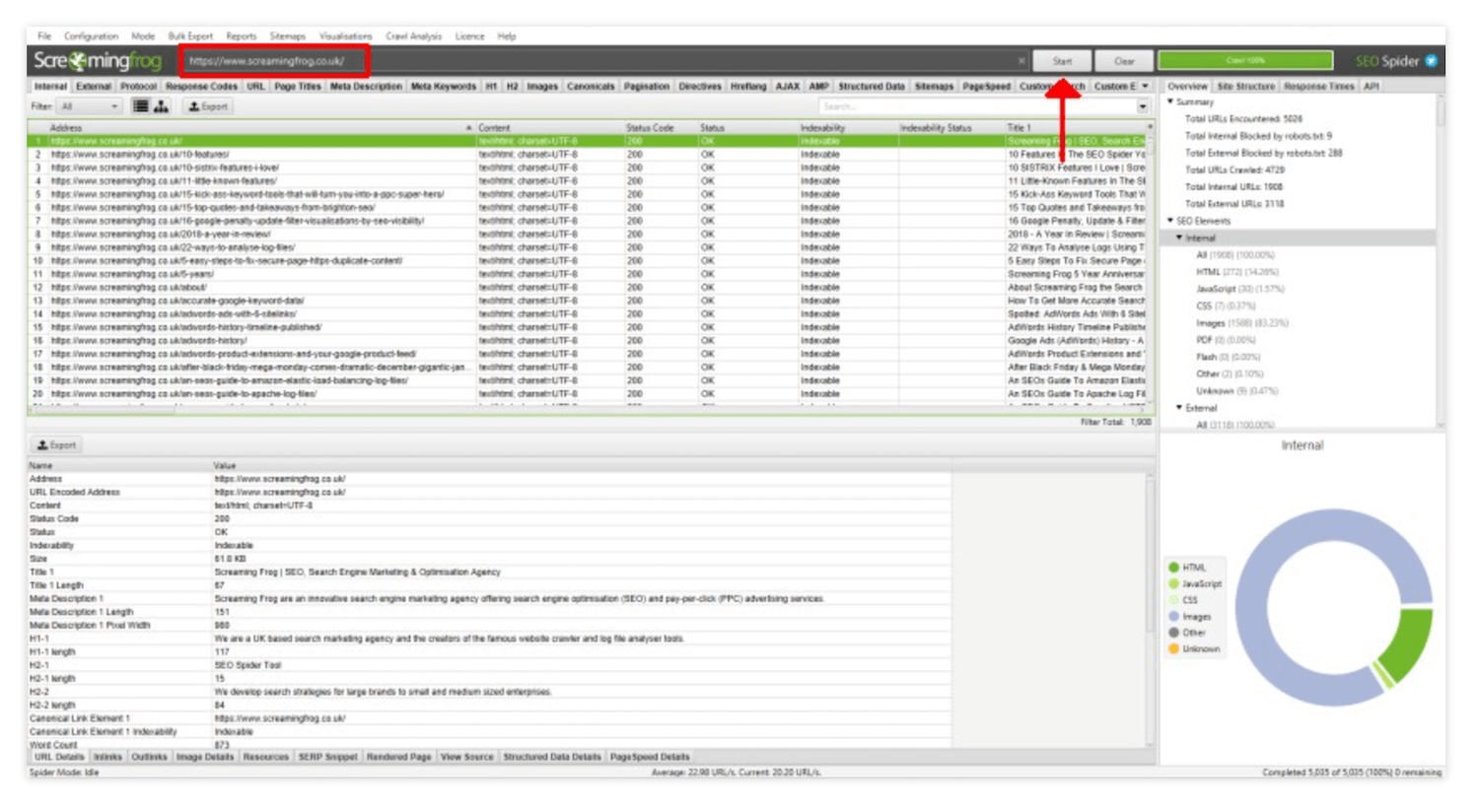Open column picker plus icon beside Title 1
The height and width of the screenshot is (812, 1479).
click(x=1150, y=128)
